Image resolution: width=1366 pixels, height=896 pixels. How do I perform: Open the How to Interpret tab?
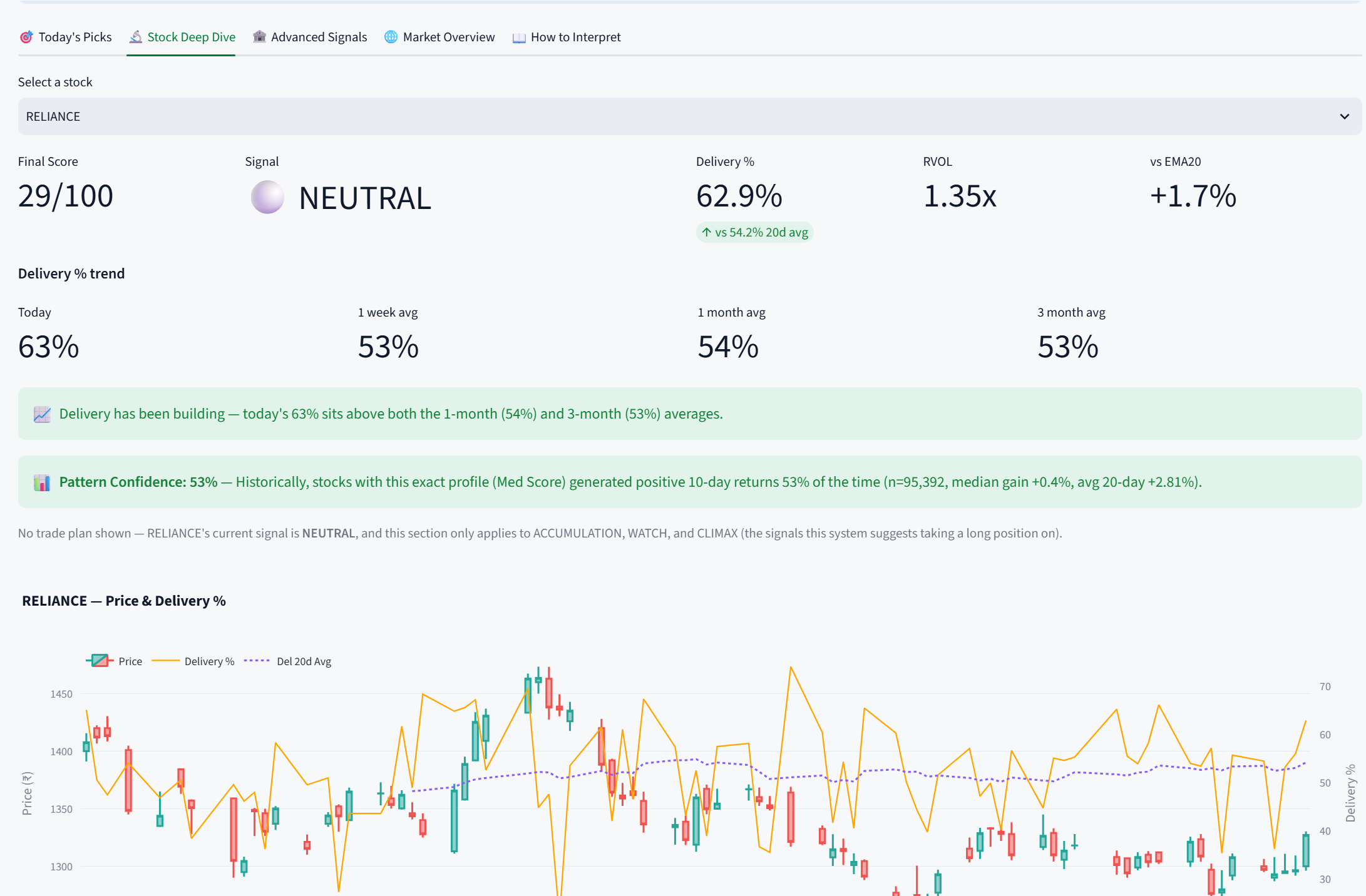[x=567, y=37]
